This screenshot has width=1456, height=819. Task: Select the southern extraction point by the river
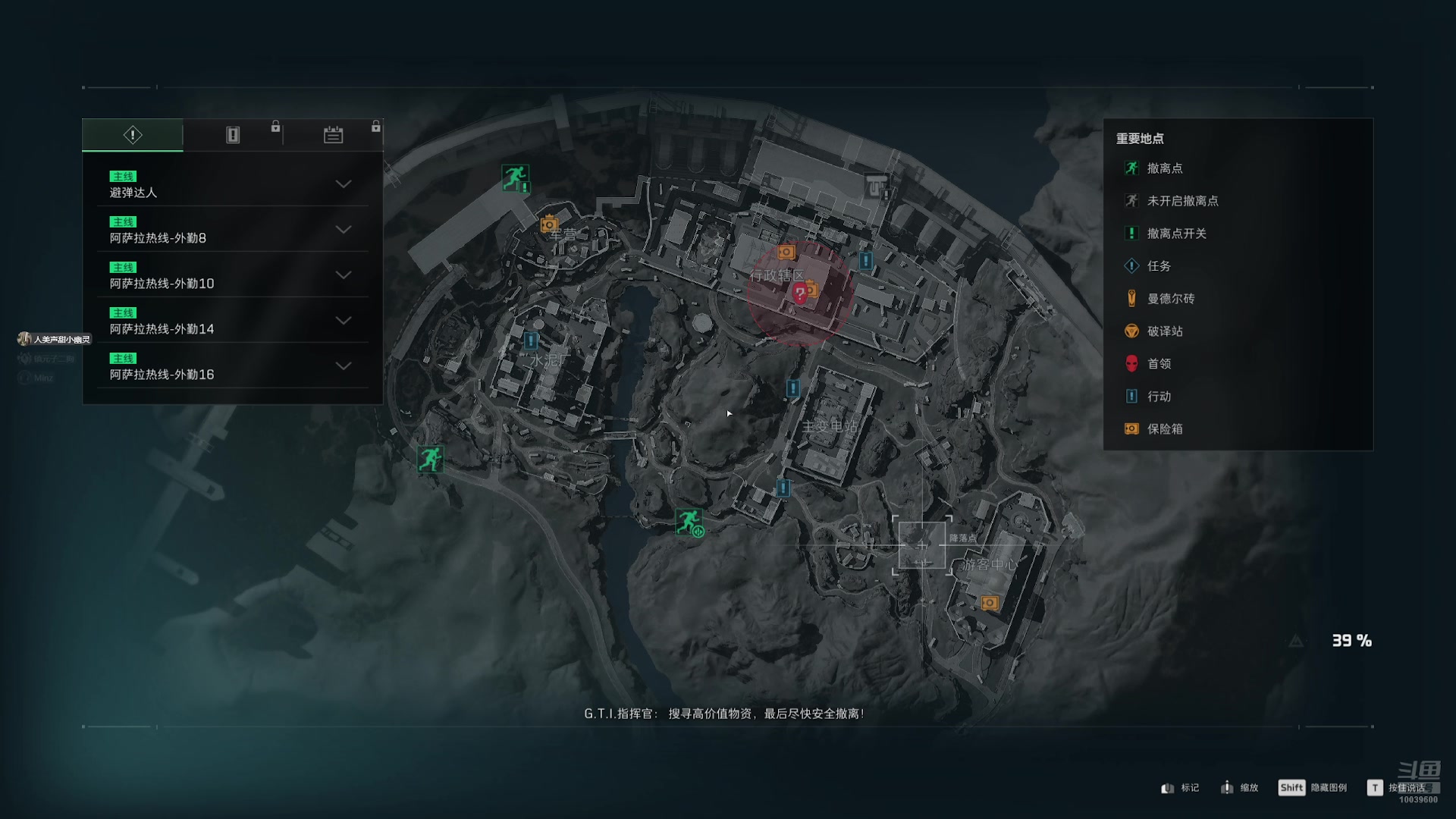tap(689, 522)
